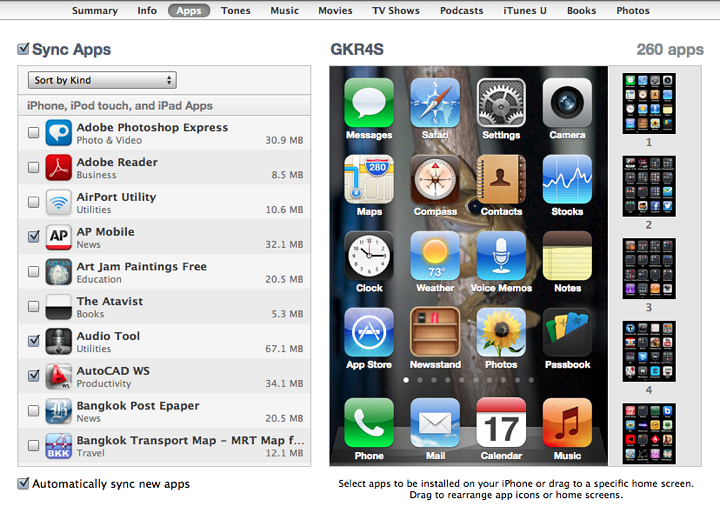Select the App Store icon

coord(369,332)
